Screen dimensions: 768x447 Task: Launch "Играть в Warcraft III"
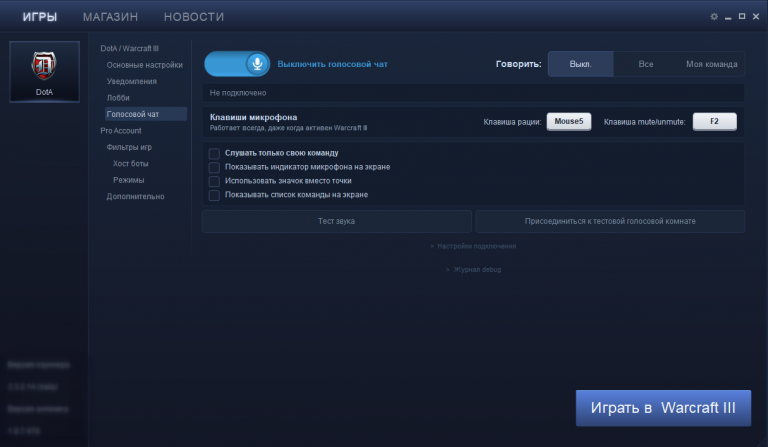click(x=663, y=408)
